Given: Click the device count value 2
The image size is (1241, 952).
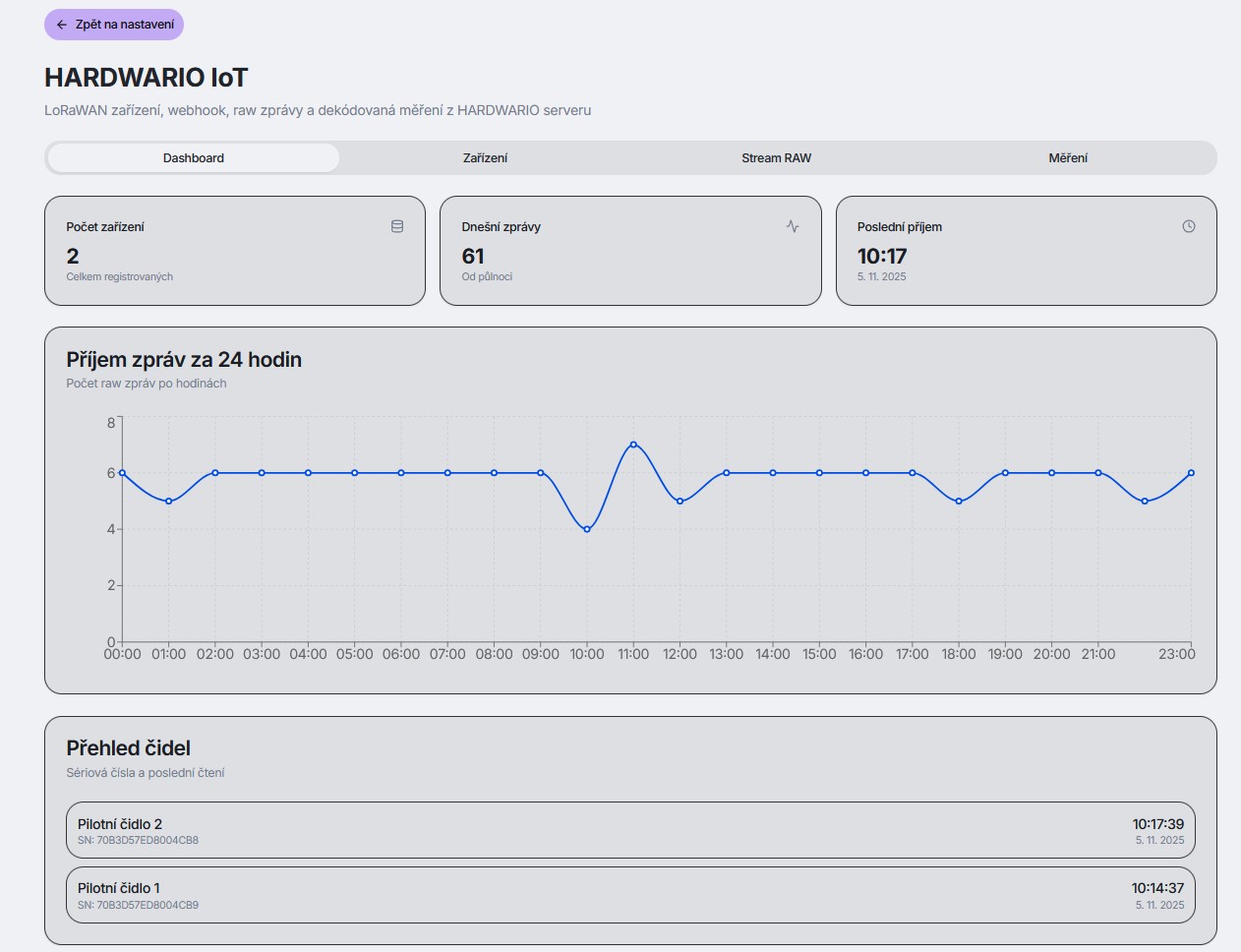Looking at the screenshot, I should [x=73, y=257].
